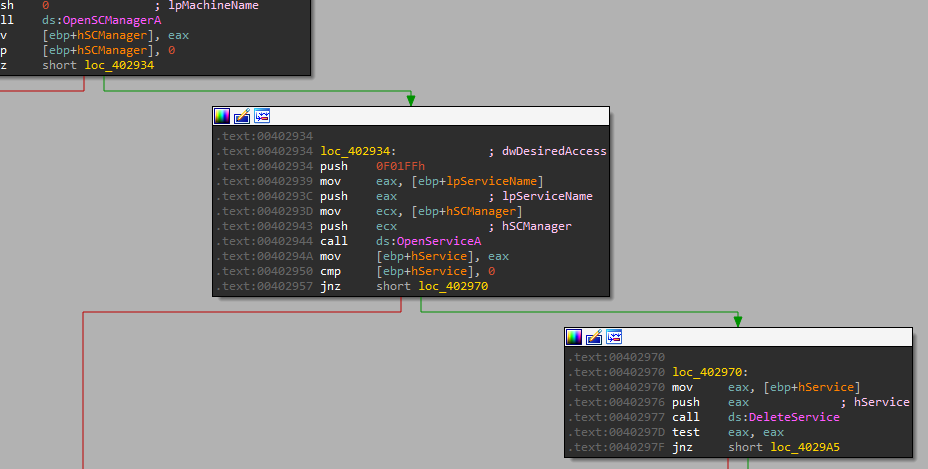
Task: Click the 0F01FFh immediate value
Action: pos(400,166)
